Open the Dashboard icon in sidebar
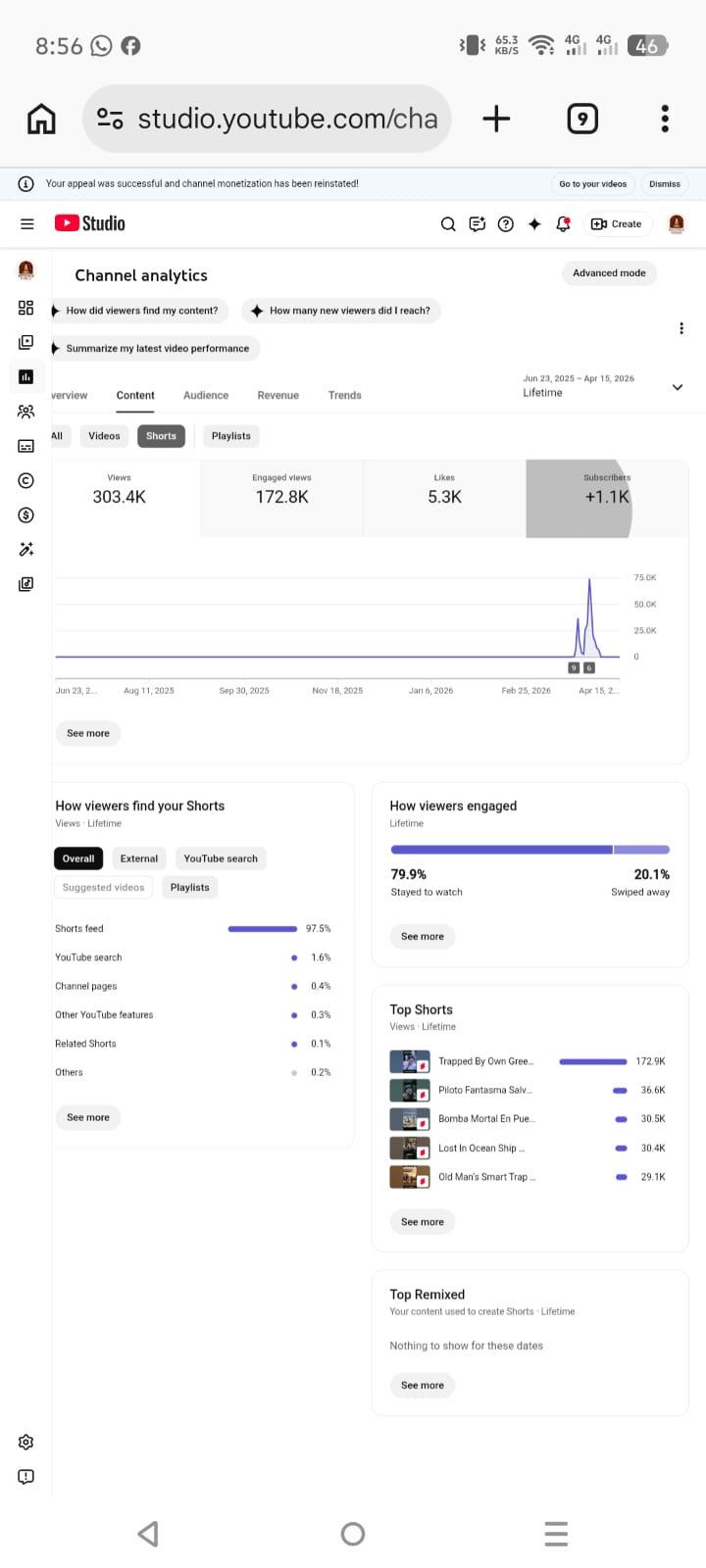The height and width of the screenshot is (1568, 706). pos(26,308)
